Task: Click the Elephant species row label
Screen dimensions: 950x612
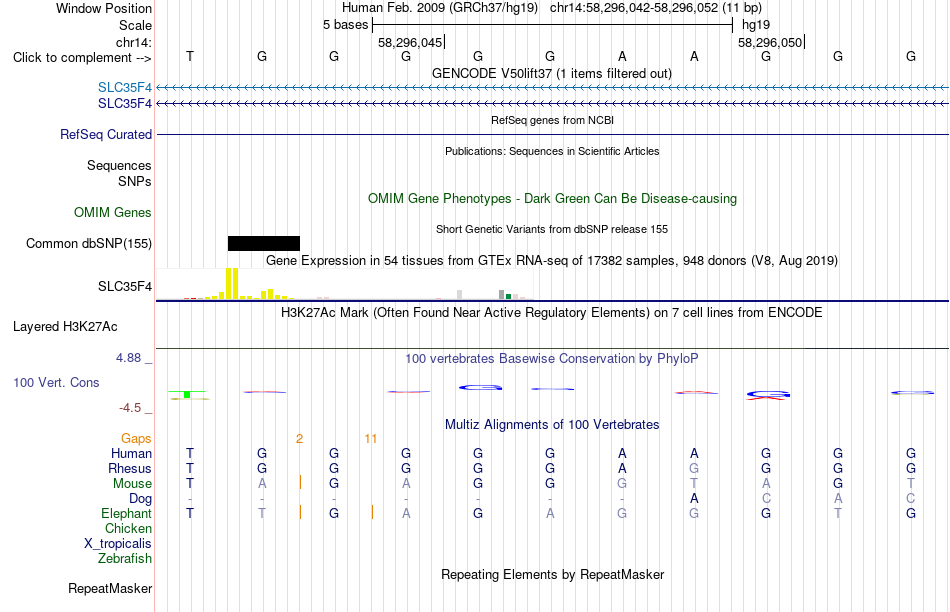Action: click(127, 513)
